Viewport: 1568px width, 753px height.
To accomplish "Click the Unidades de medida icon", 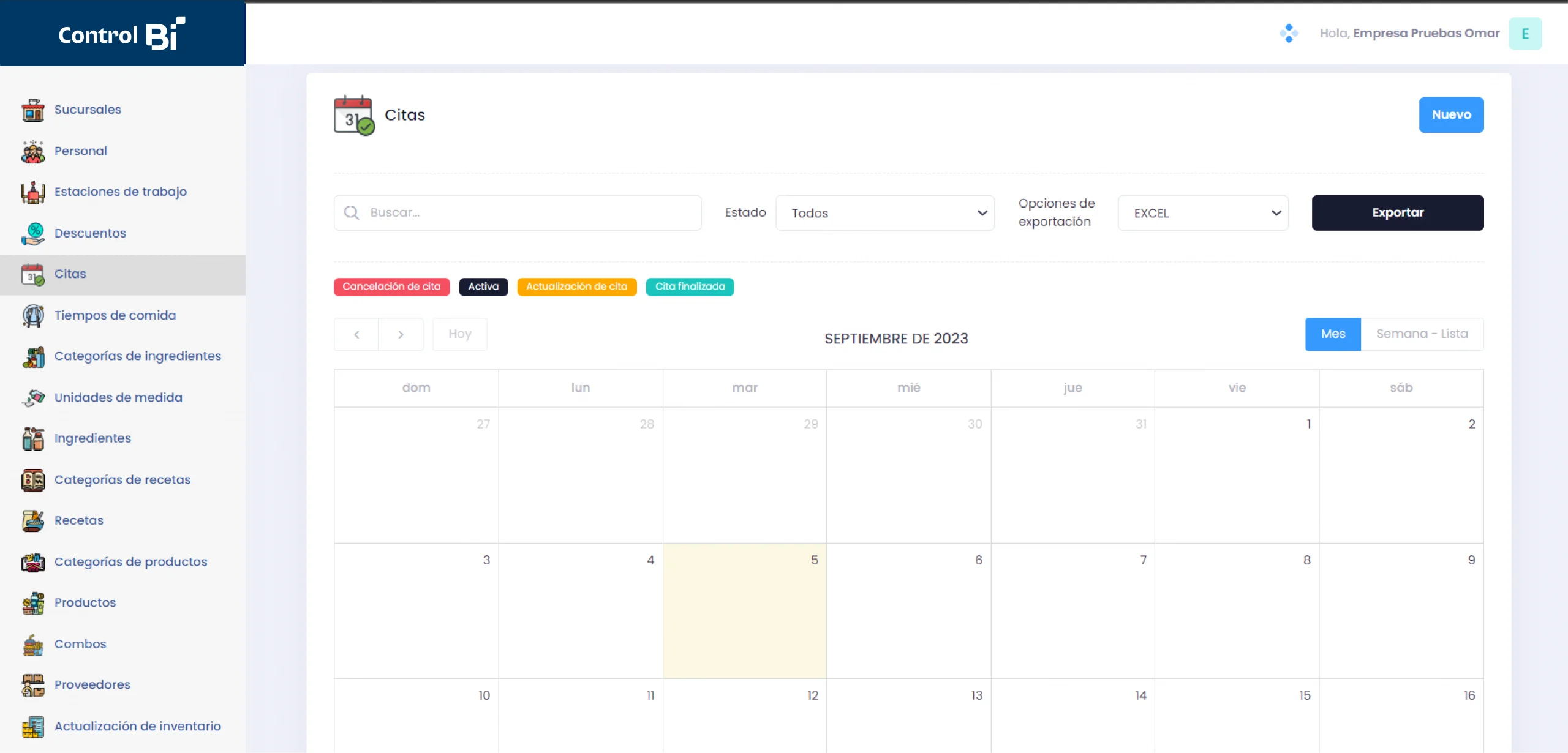I will [33, 398].
